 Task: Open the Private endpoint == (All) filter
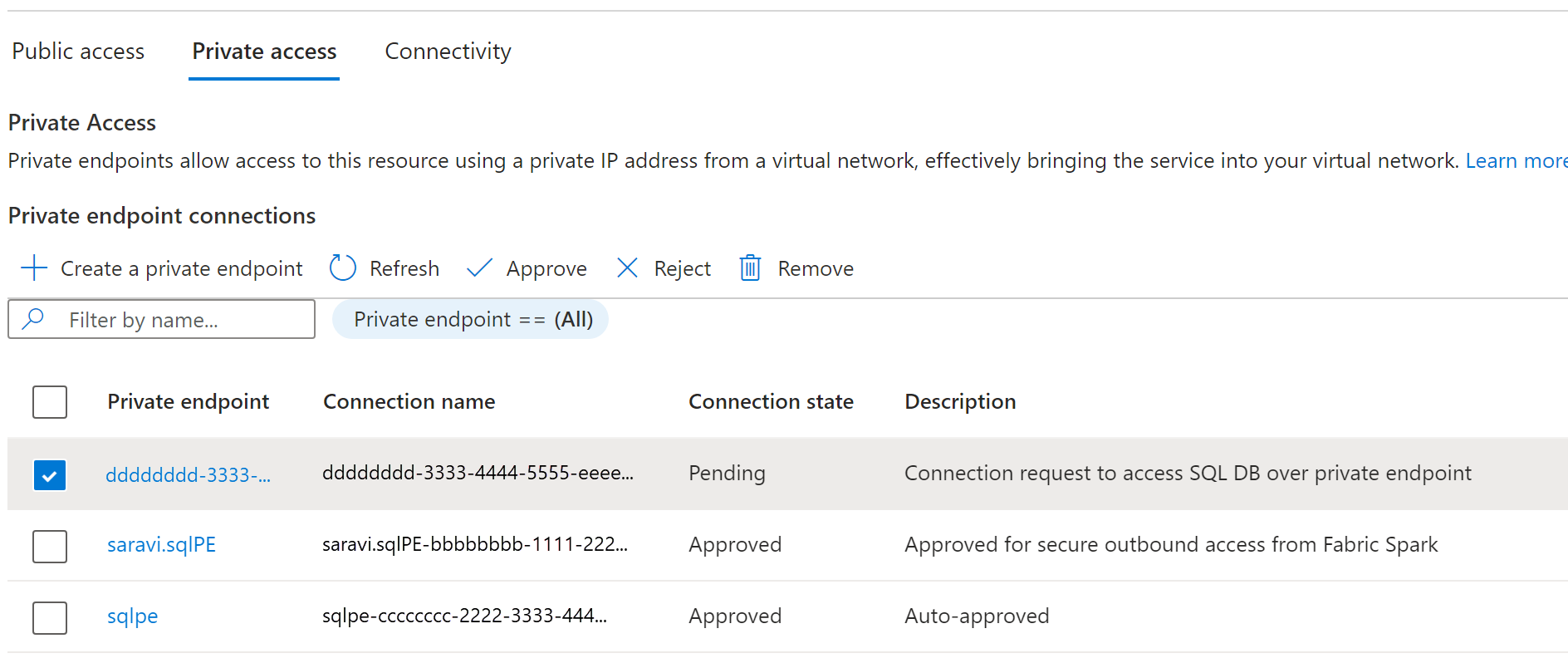tap(470, 320)
